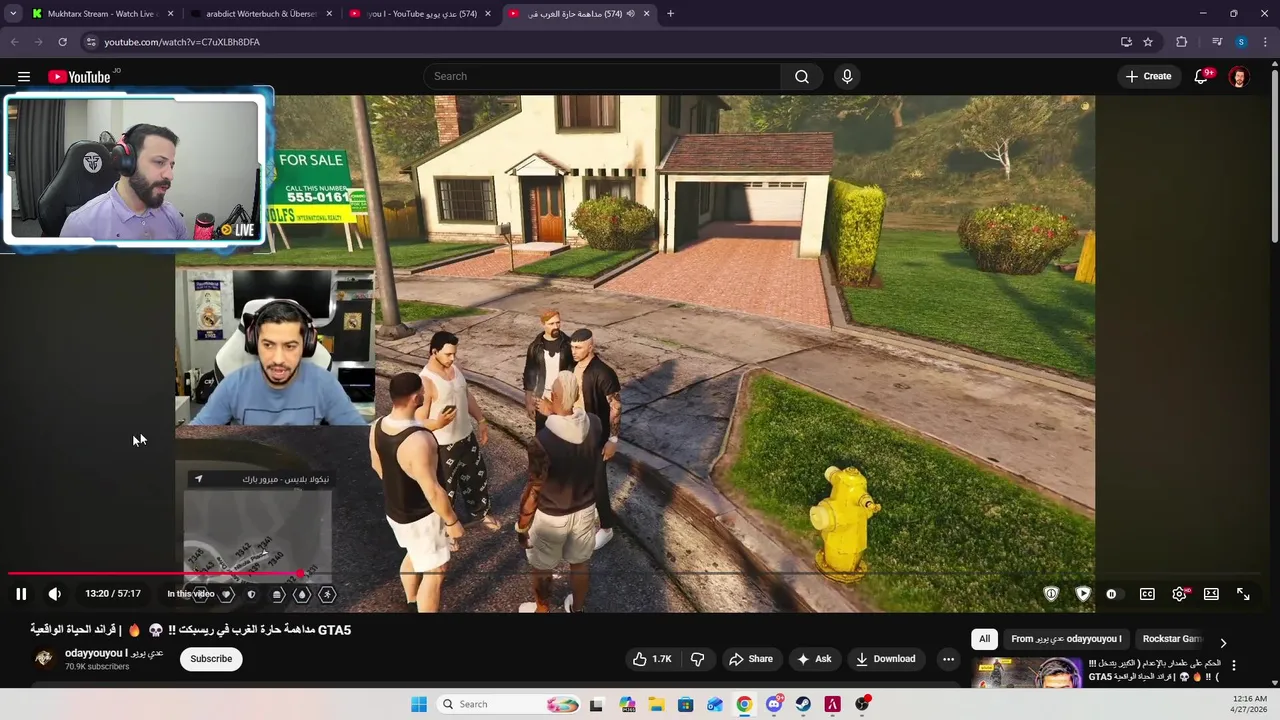Image resolution: width=1280 pixels, height=720 pixels.
Task: Switch to the 'you I - YouTube' tab
Action: pyautogui.click(x=420, y=14)
